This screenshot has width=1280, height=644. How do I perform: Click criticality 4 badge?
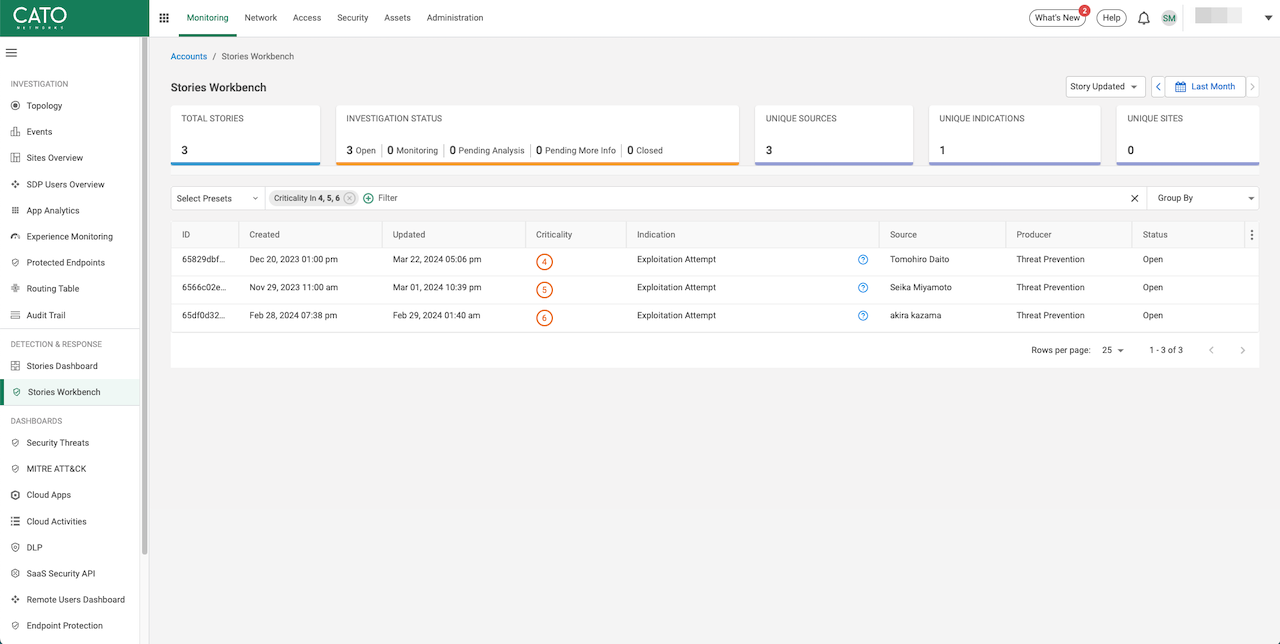point(544,262)
